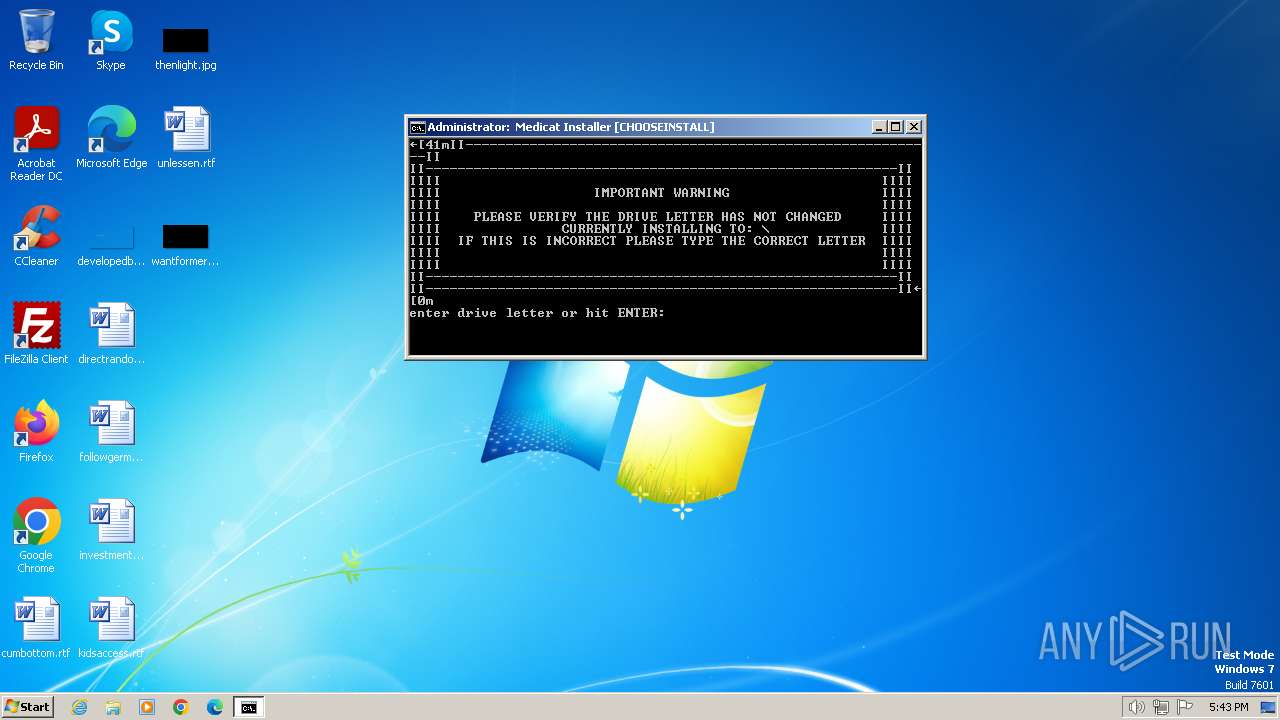The image size is (1280, 720).
Task: Switch to the command prompt taskbar button
Action: click(x=248, y=707)
